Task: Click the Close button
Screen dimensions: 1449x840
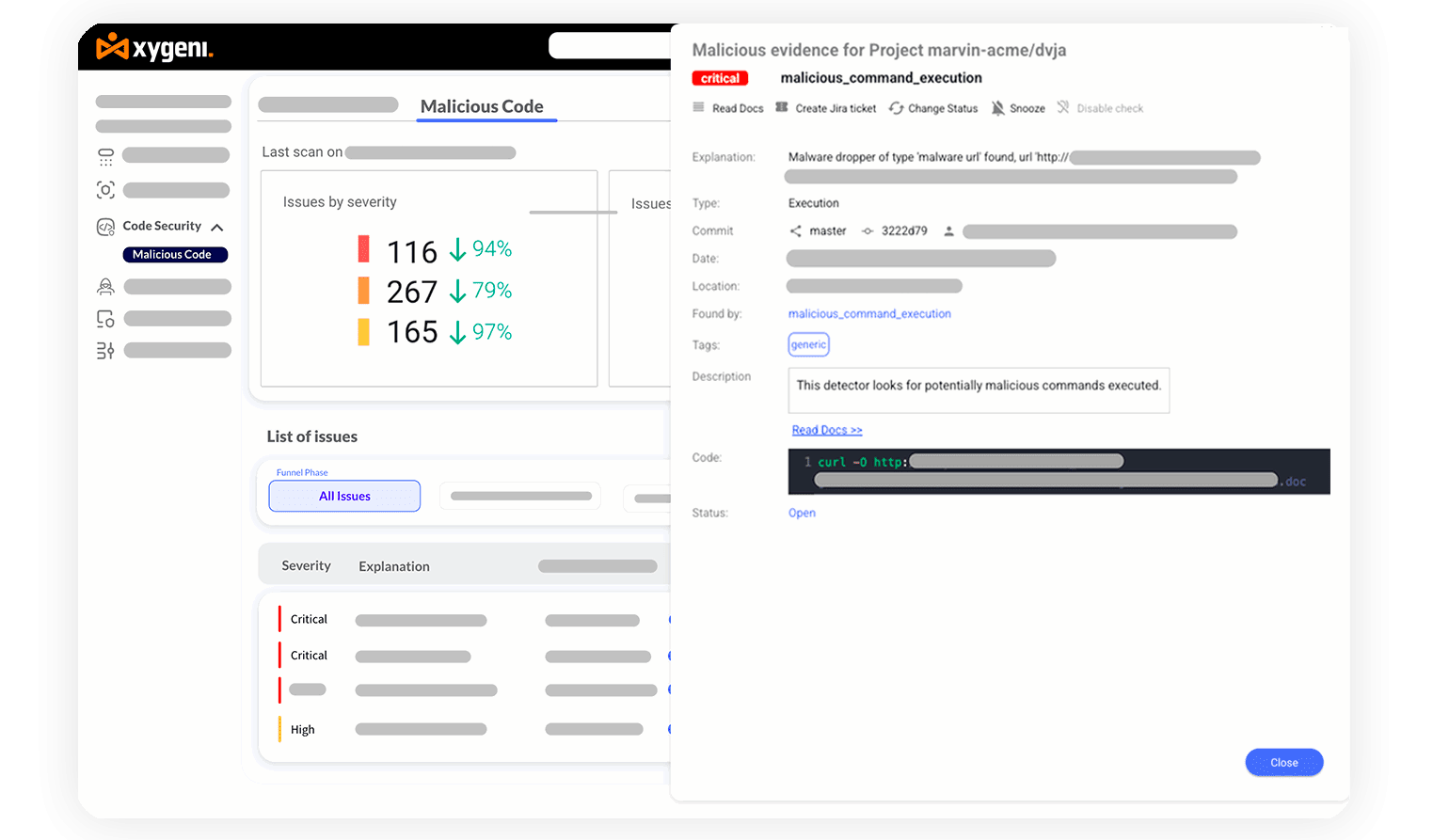Action: click(1283, 763)
